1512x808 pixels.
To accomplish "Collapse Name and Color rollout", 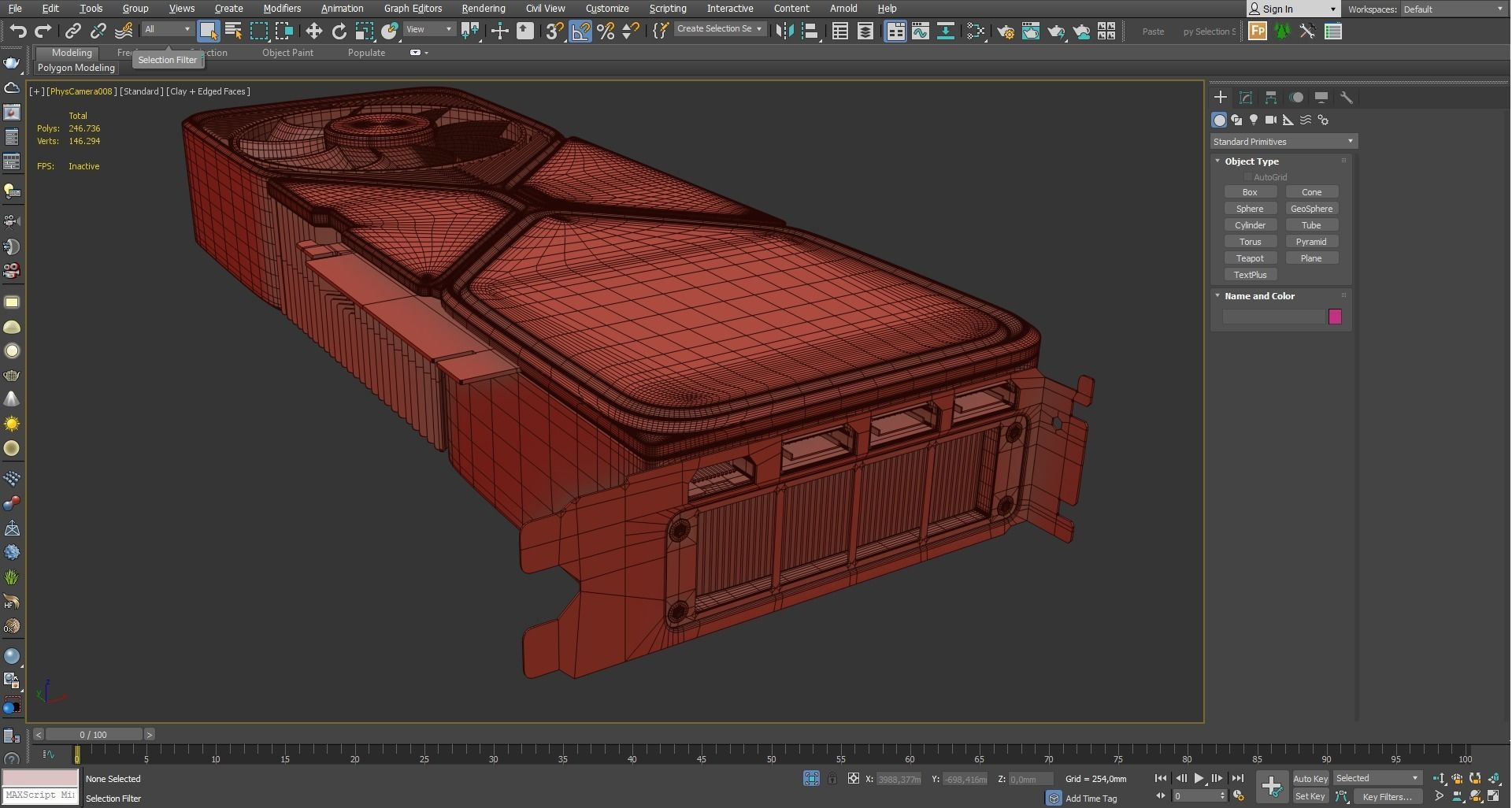I will (x=1217, y=296).
